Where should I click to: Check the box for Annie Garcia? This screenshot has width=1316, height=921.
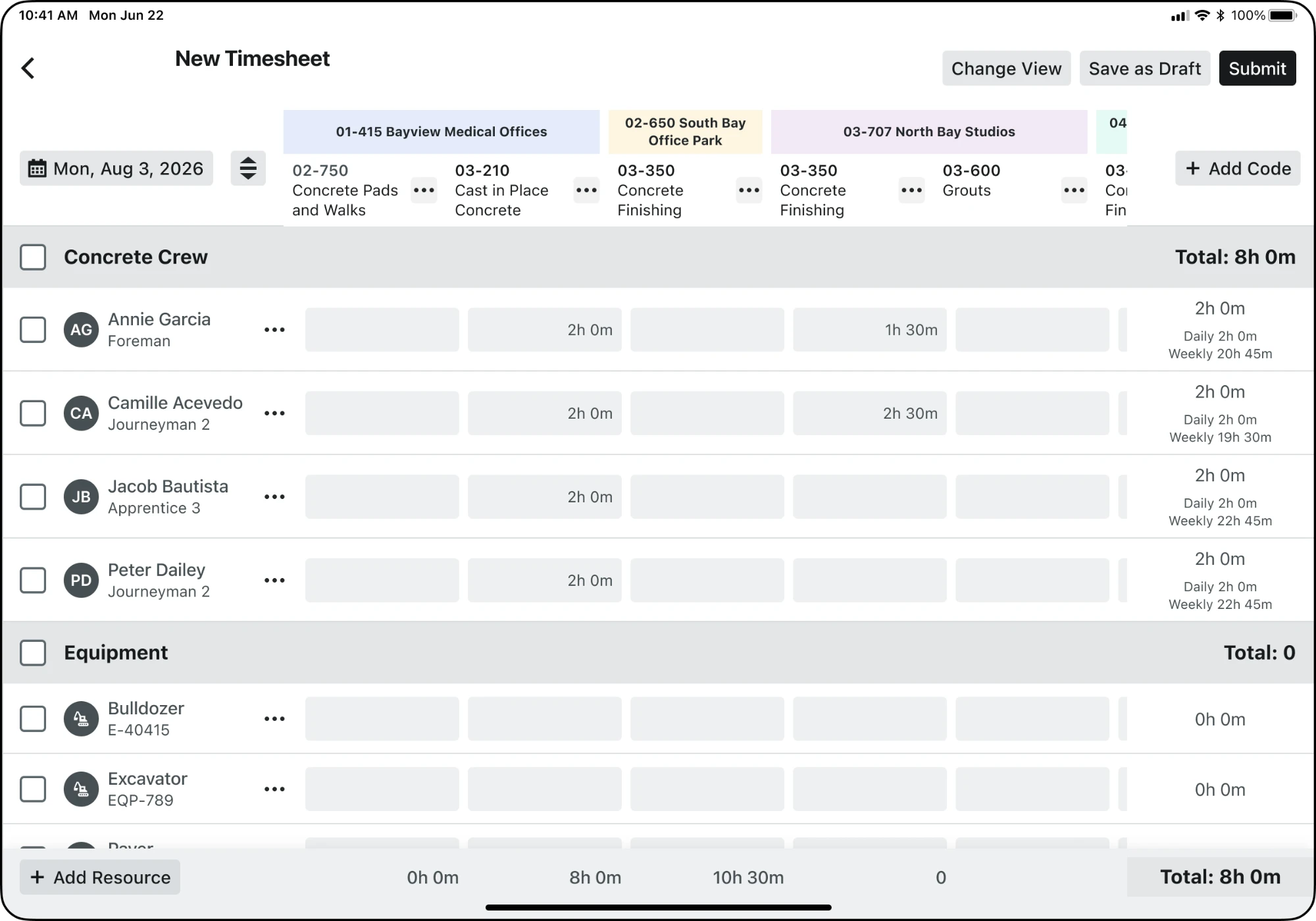(x=33, y=330)
